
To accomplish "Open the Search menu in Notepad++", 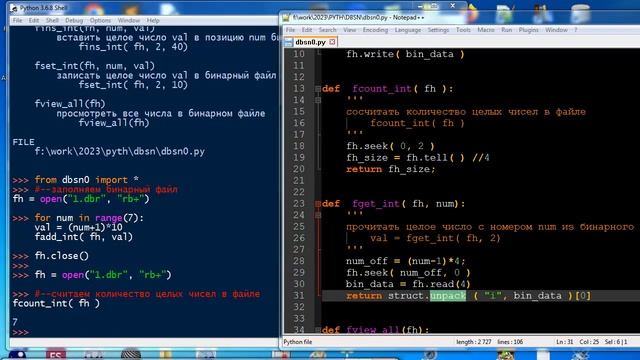I will point(327,30).
